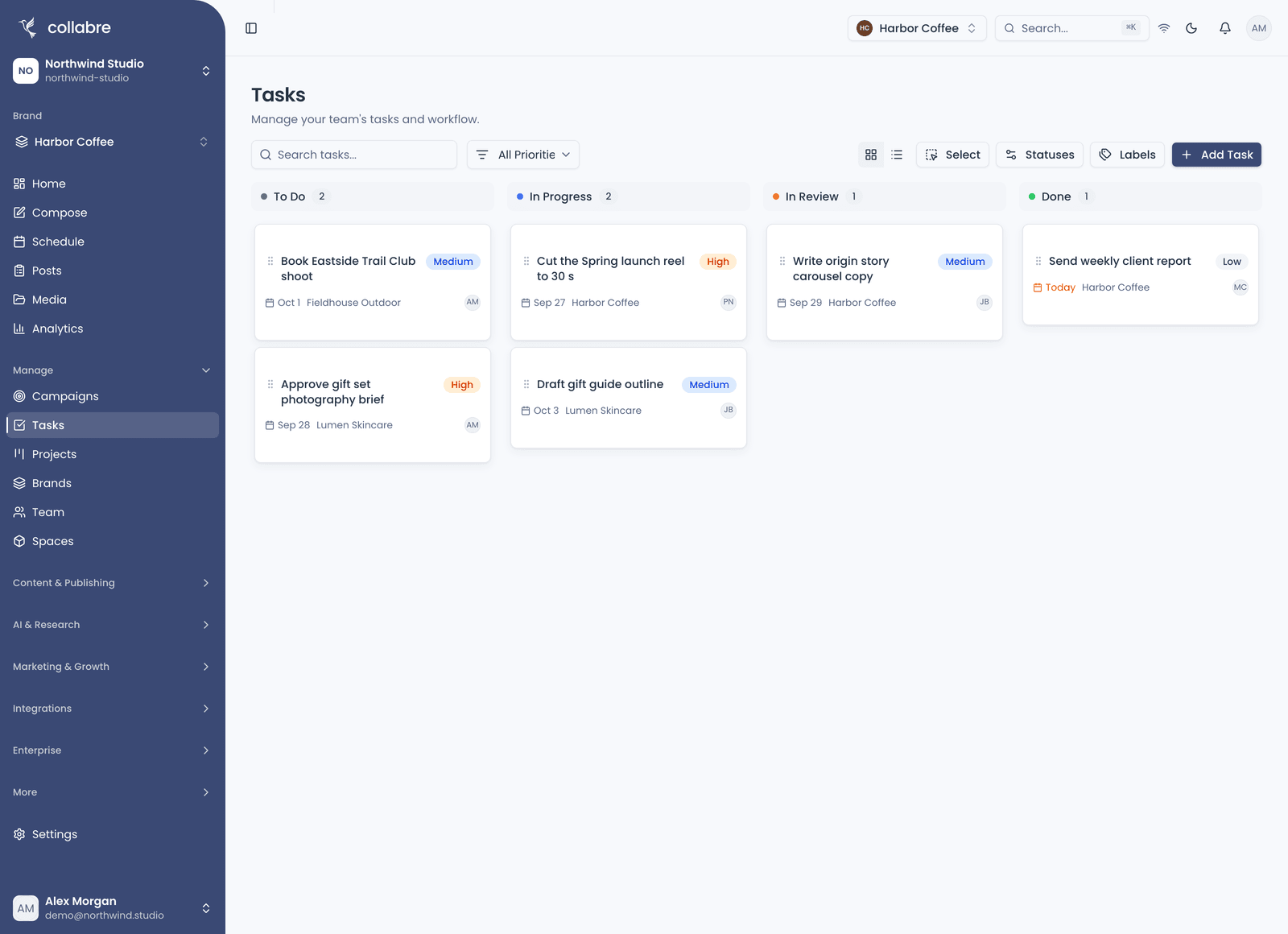Open Brands in sidebar

pos(113,483)
